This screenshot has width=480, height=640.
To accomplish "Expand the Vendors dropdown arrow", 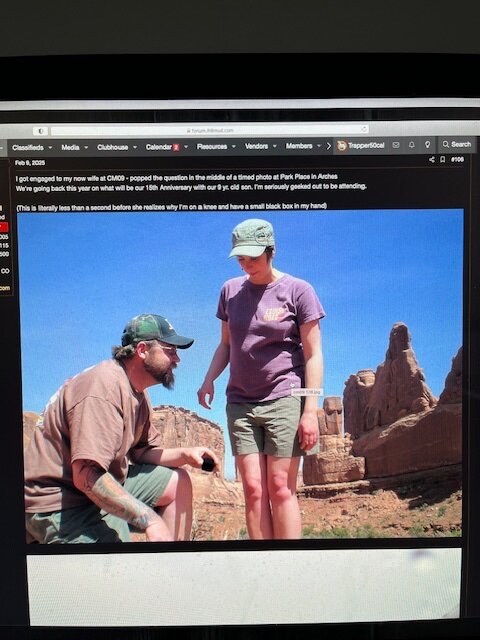I will click(275, 146).
